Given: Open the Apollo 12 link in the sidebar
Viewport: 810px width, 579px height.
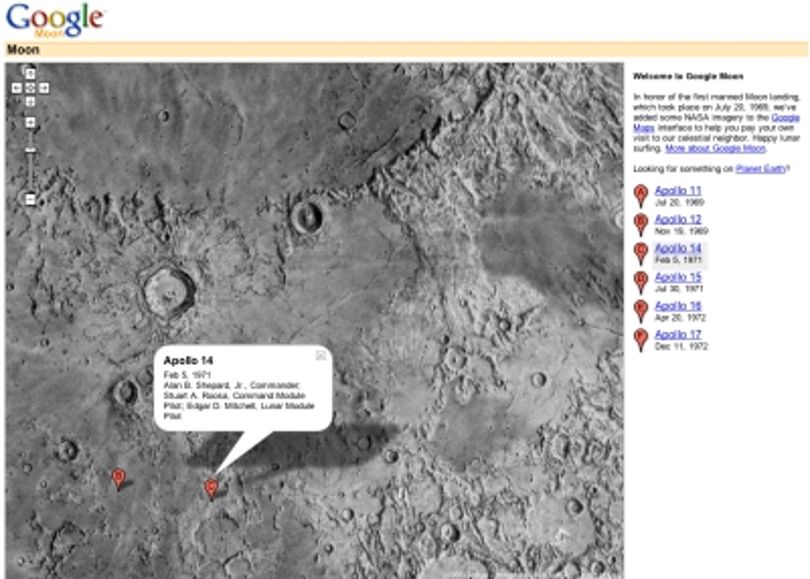Looking at the screenshot, I should pyautogui.click(x=678, y=220).
